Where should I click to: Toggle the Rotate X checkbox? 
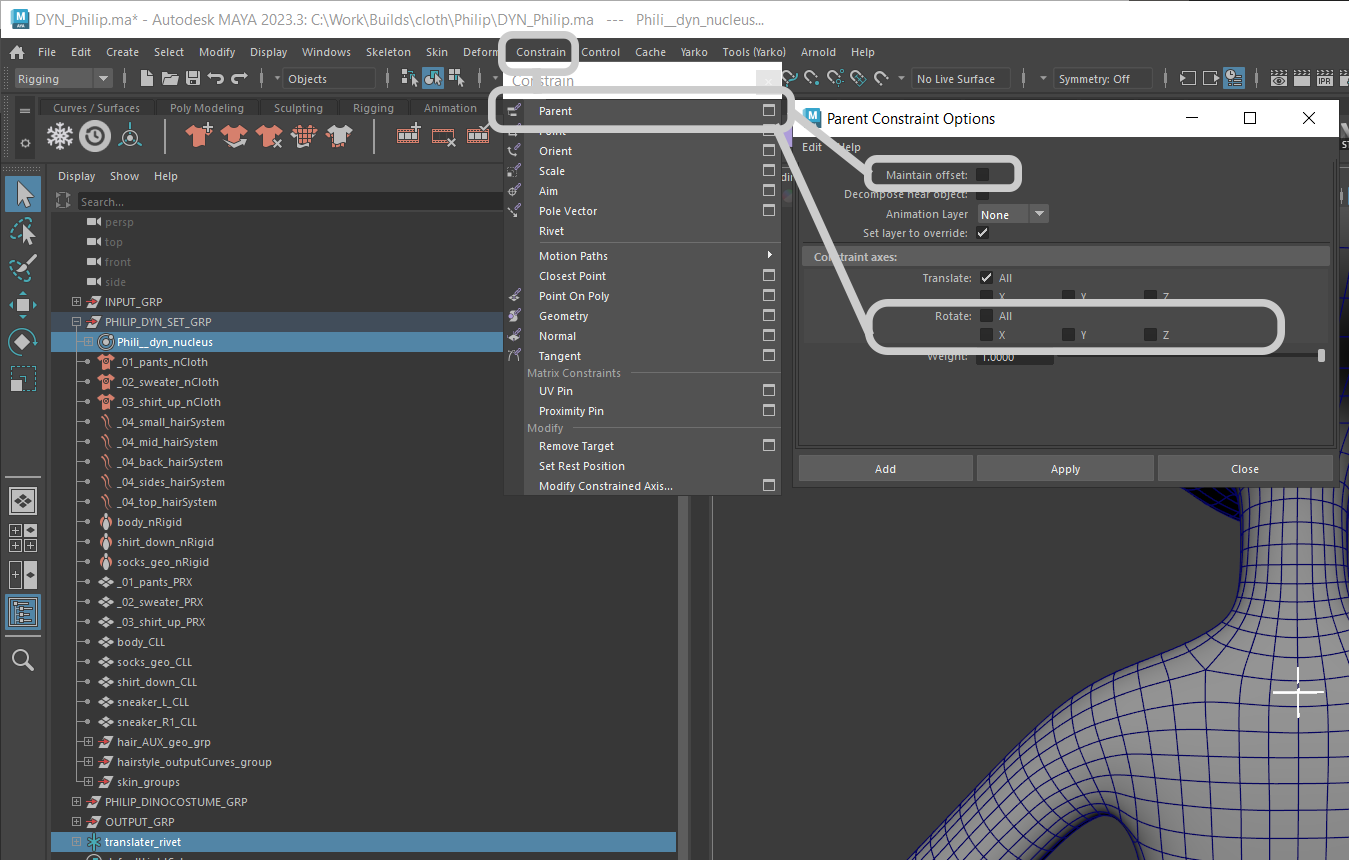[987, 335]
